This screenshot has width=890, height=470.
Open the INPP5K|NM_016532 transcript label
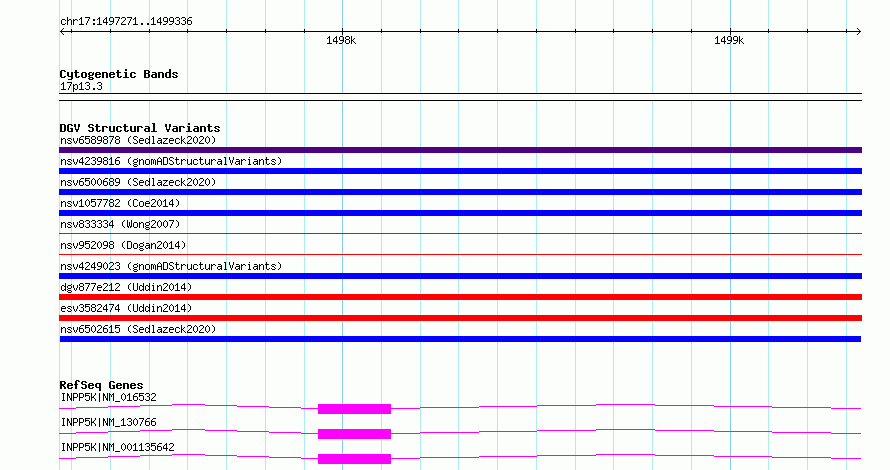[x=108, y=397]
